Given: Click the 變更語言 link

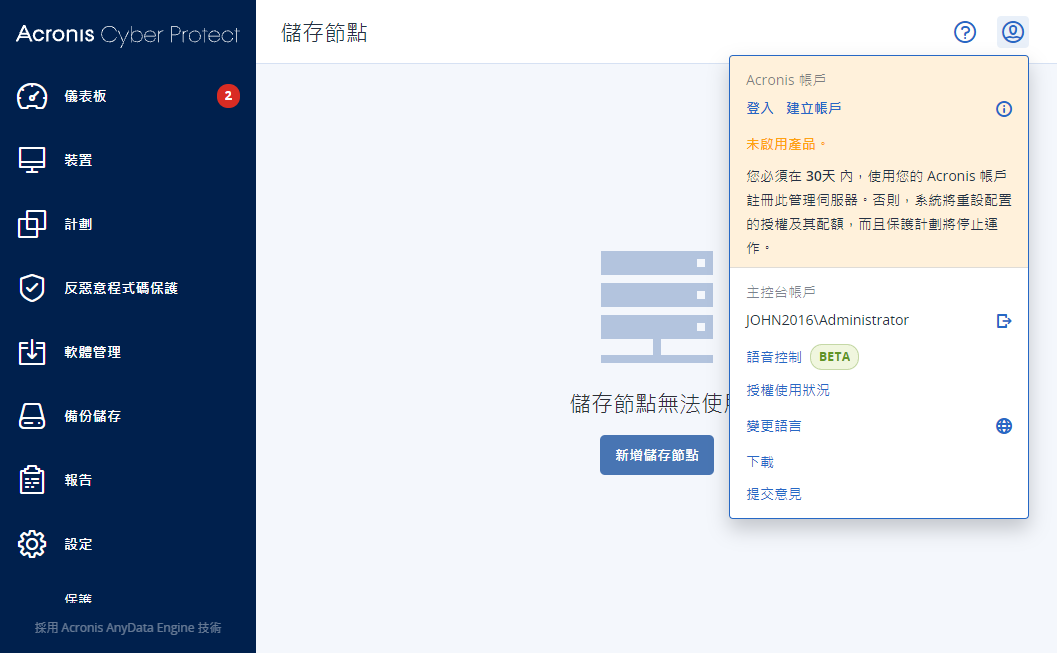Looking at the screenshot, I should coord(774,426).
